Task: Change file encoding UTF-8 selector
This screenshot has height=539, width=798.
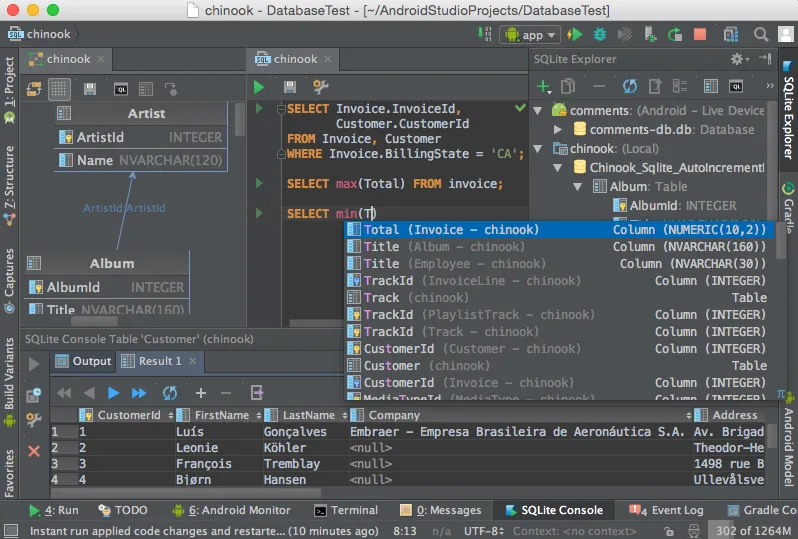Action: point(483,531)
